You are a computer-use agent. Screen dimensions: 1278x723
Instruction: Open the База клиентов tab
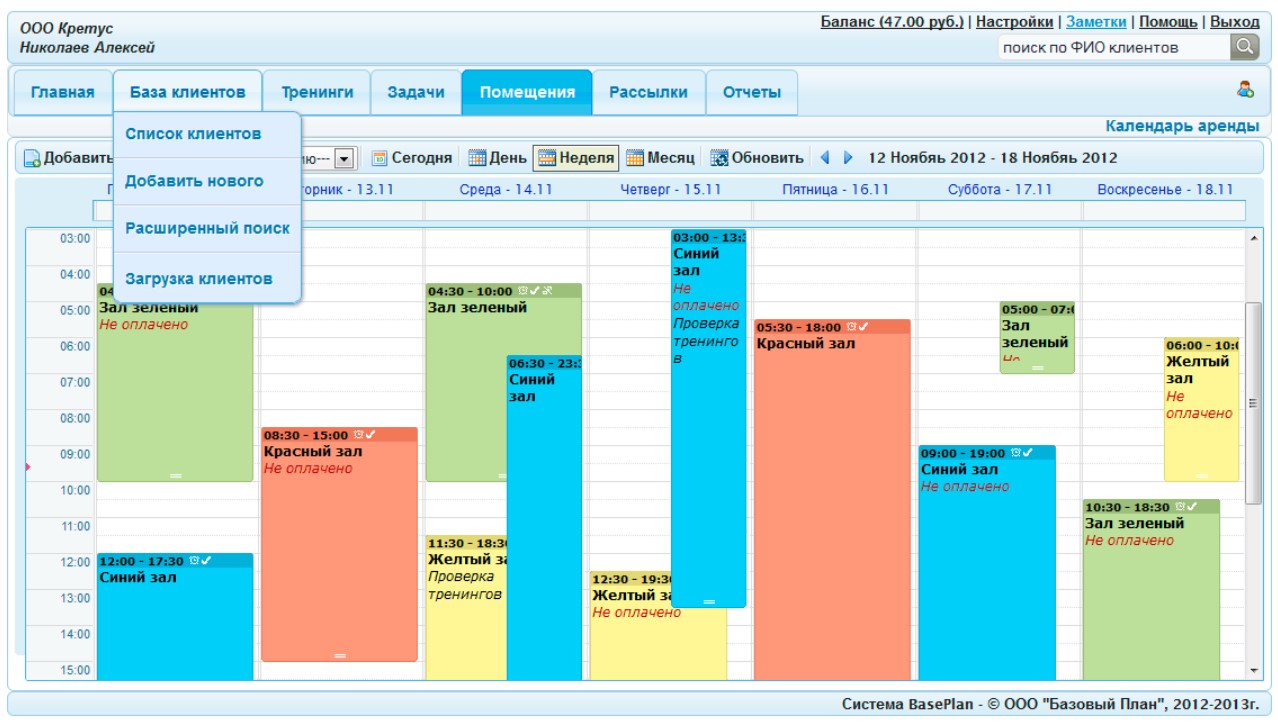[187, 92]
